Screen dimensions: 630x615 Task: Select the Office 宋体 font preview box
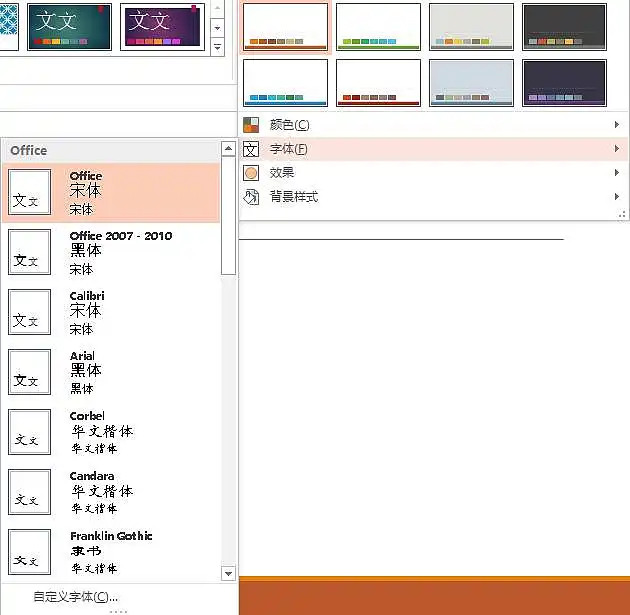tap(29, 192)
